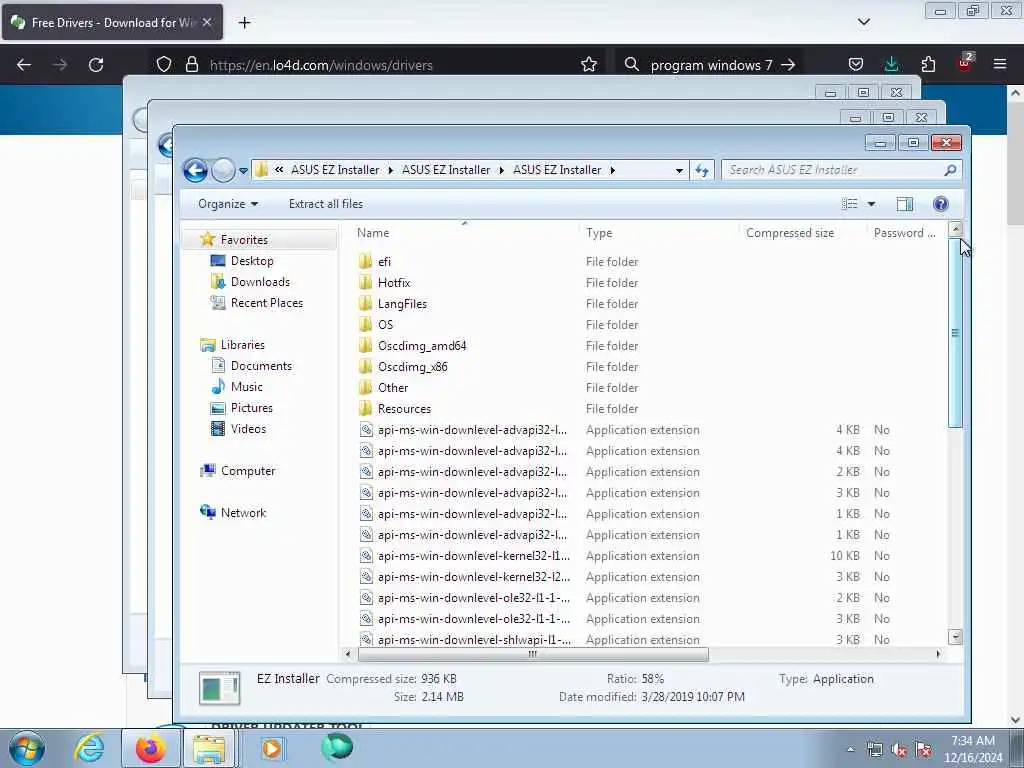Screen dimensions: 1024x768
Task: Open recent locations dropdown beside navigation arrows
Action: click(x=243, y=171)
